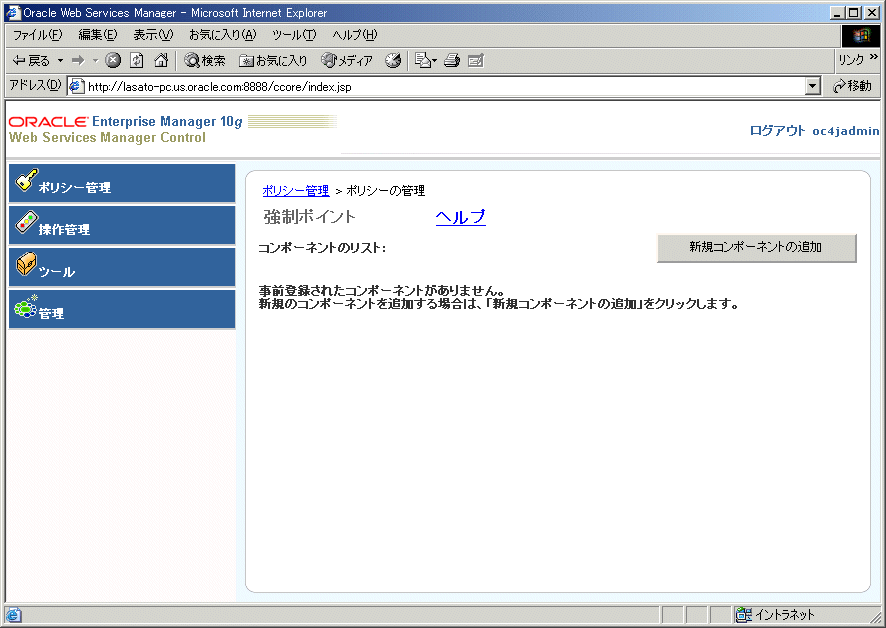Click the ポリシーの管理 breadcrumb text
This screenshot has height=628, width=886.
386,190
